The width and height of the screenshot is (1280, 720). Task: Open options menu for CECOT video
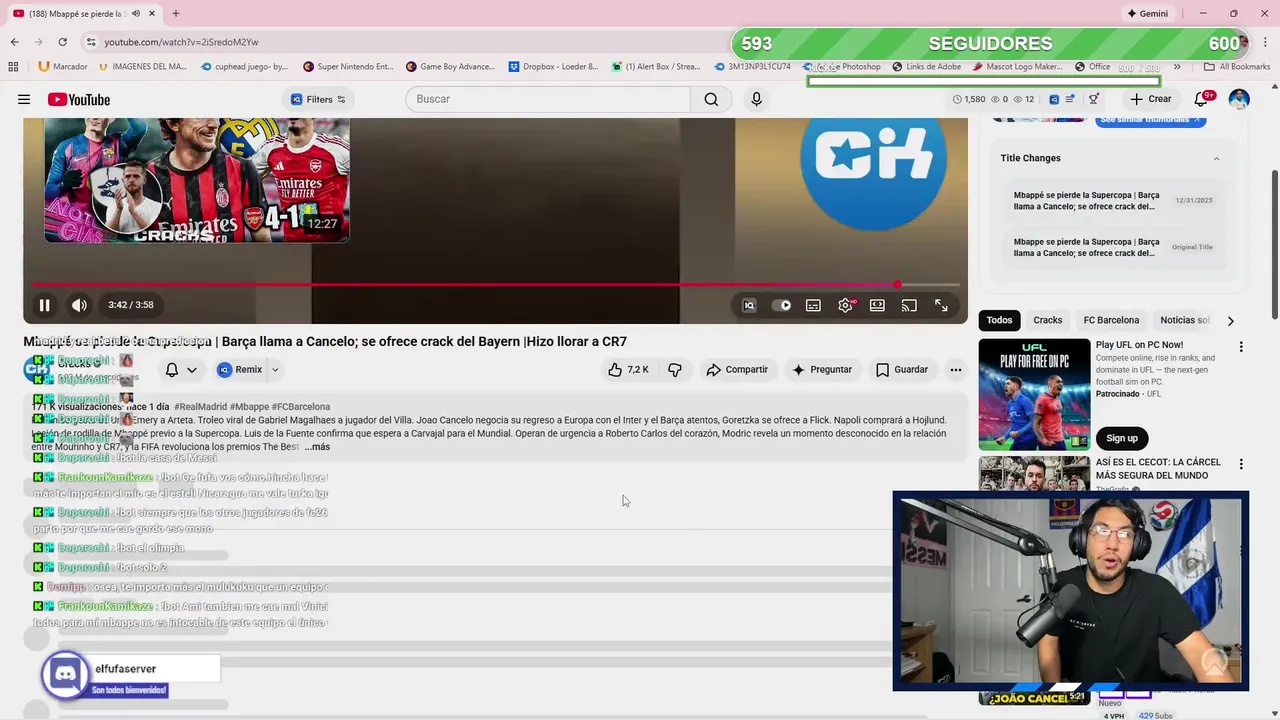coord(1241,464)
